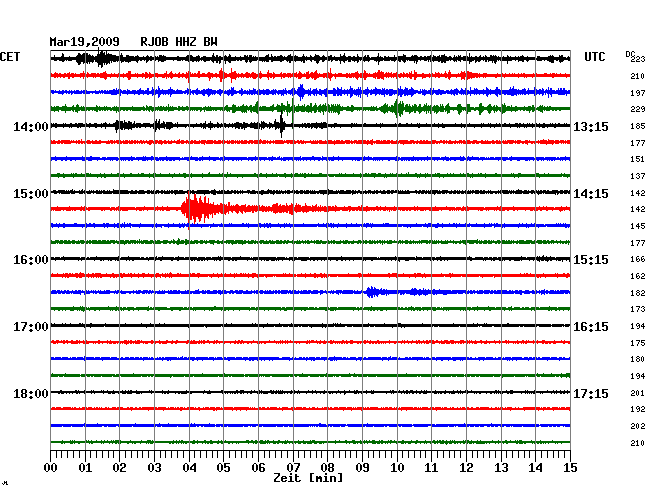The width and height of the screenshot is (650, 494).
Task: Click the UTC timezone label
Action: click(x=595, y=57)
